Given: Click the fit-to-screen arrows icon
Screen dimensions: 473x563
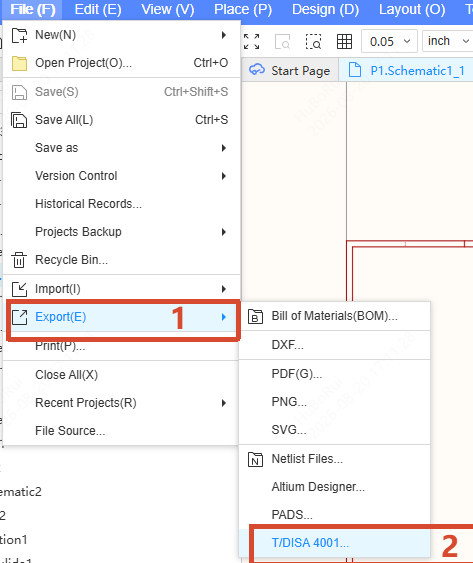Looking at the screenshot, I should [251, 42].
